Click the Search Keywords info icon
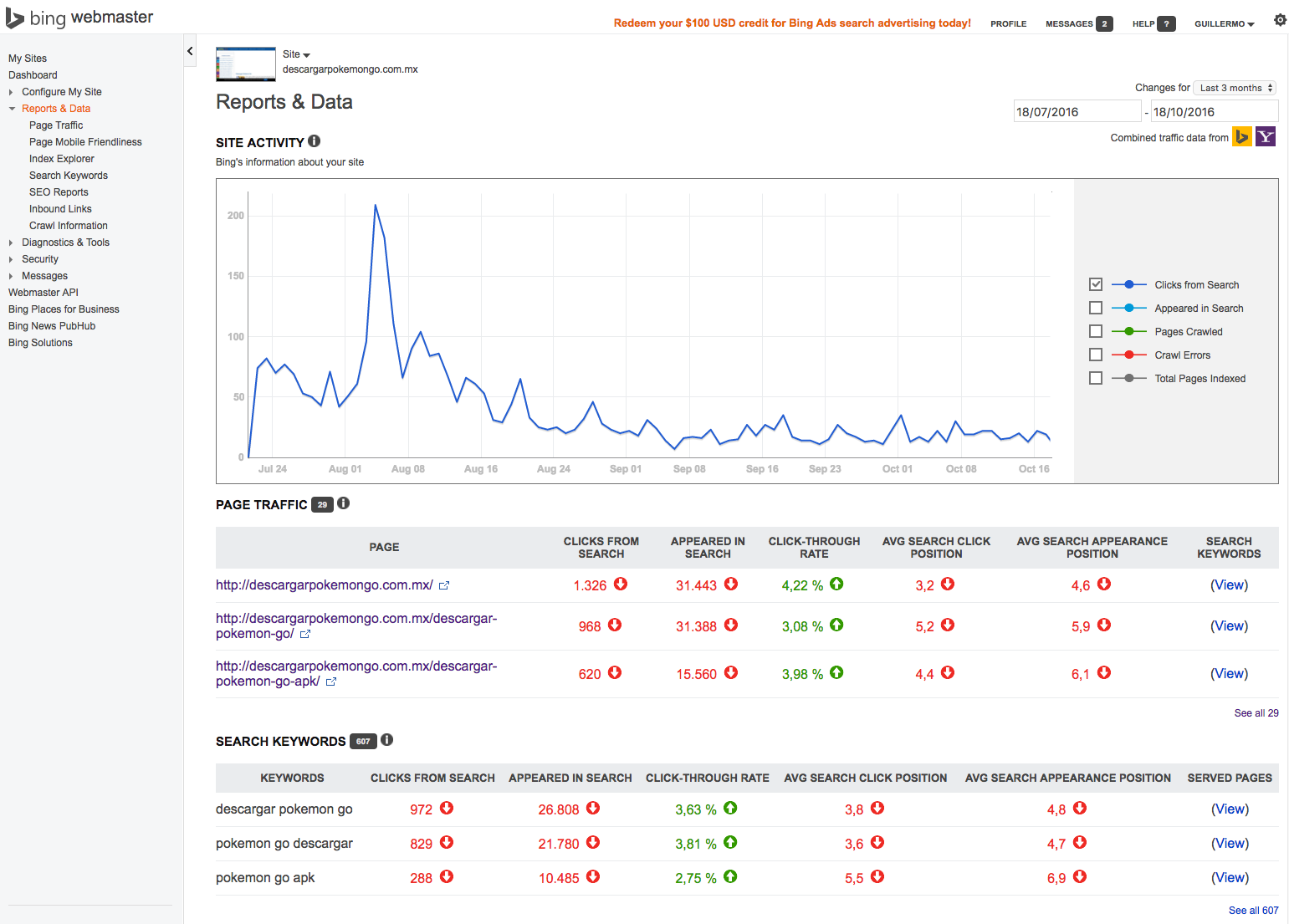The width and height of the screenshot is (1289, 924). click(x=386, y=740)
